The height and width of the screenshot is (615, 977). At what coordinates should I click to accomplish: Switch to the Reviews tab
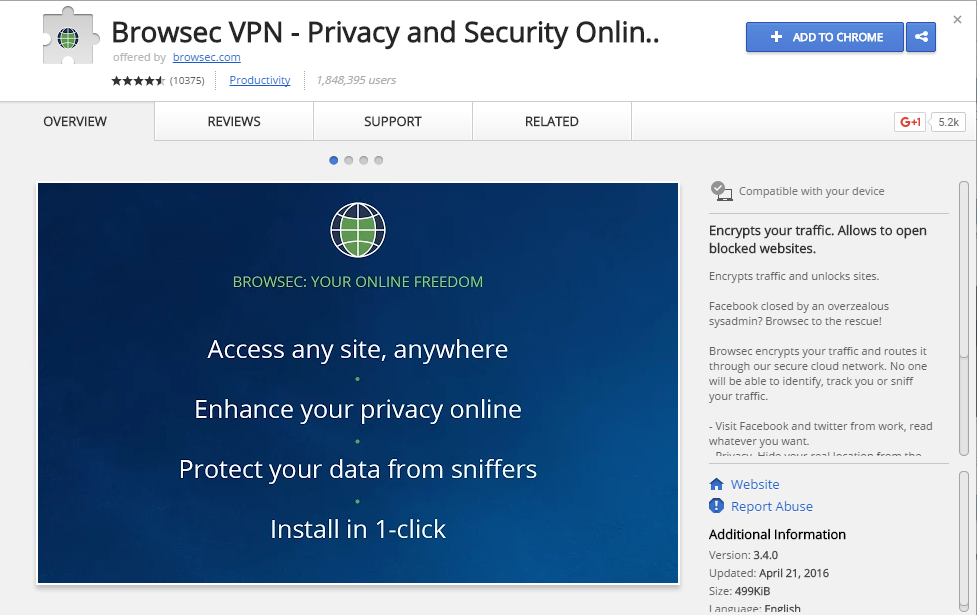click(x=234, y=122)
